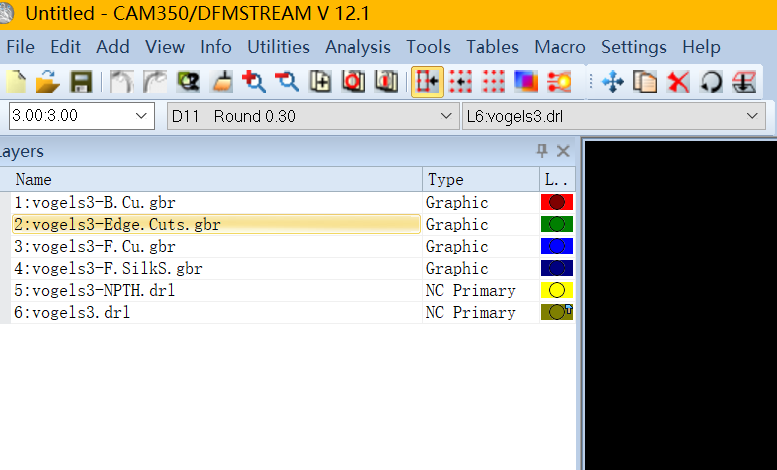This screenshot has width=777, height=470.
Task: Click the Delete red X icon
Action: point(678,81)
